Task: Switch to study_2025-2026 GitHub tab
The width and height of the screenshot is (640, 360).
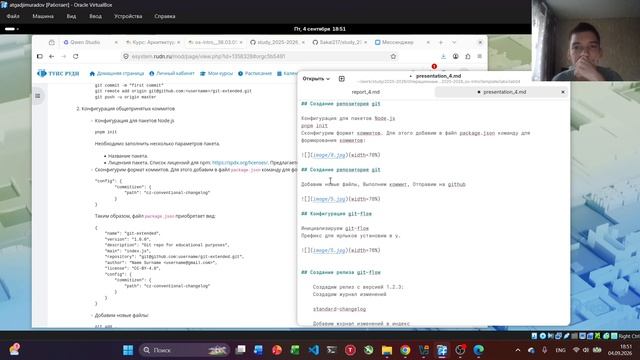Action: (x=278, y=42)
